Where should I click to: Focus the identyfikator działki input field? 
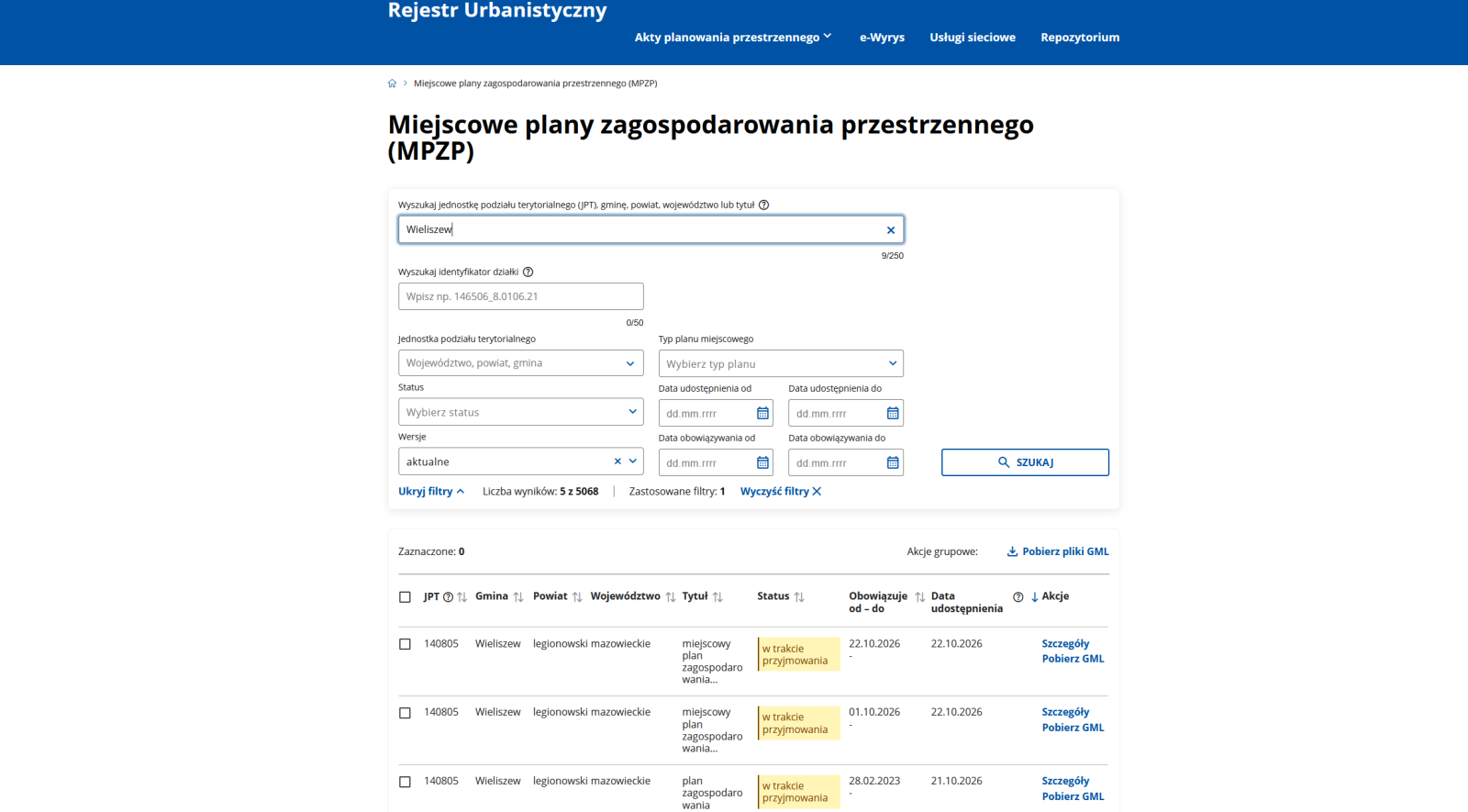tap(521, 296)
